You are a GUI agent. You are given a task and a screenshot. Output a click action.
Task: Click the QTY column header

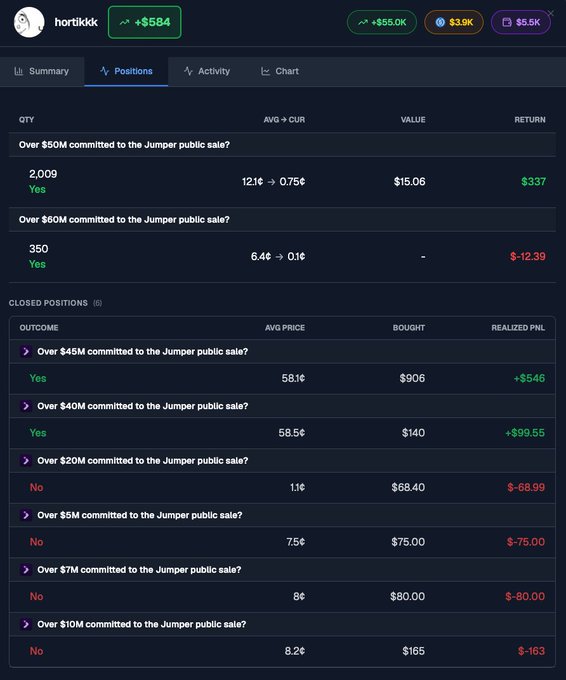pos(26,120)
